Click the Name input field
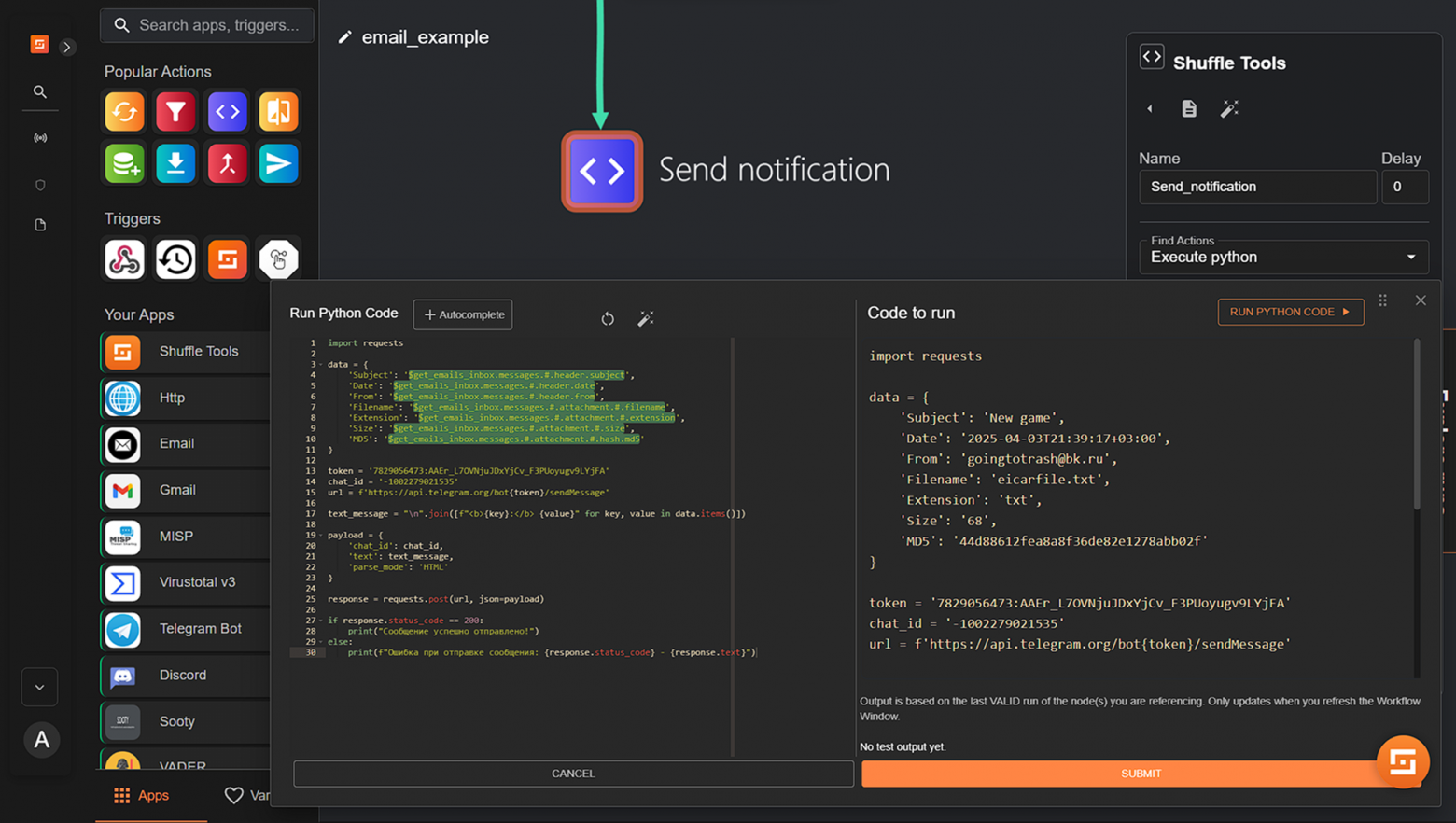The height and width of the screenshot is (823, 1456). tap(1256, 187)
